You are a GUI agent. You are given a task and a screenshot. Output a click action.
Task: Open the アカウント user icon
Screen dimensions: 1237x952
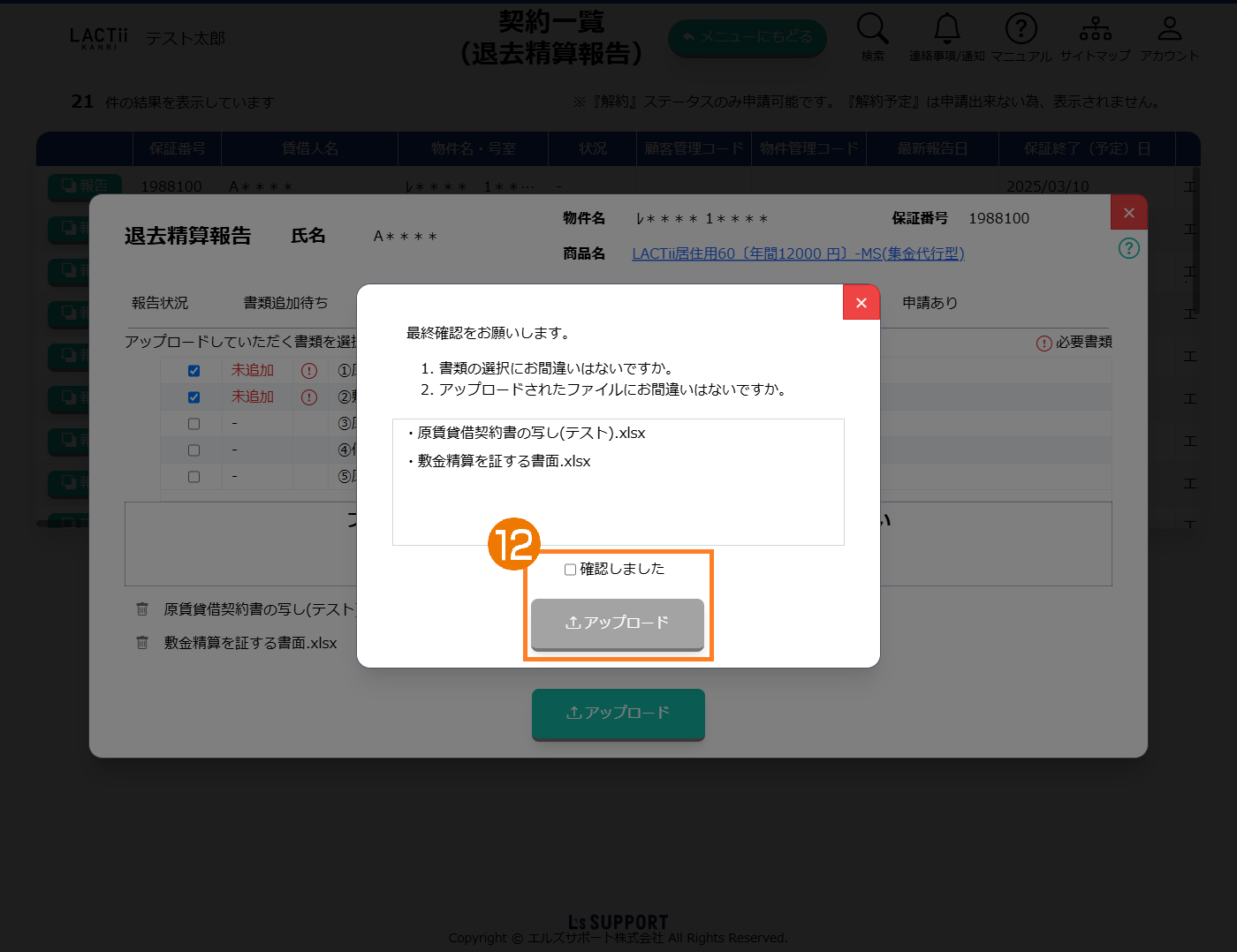tap(1169, 29)
